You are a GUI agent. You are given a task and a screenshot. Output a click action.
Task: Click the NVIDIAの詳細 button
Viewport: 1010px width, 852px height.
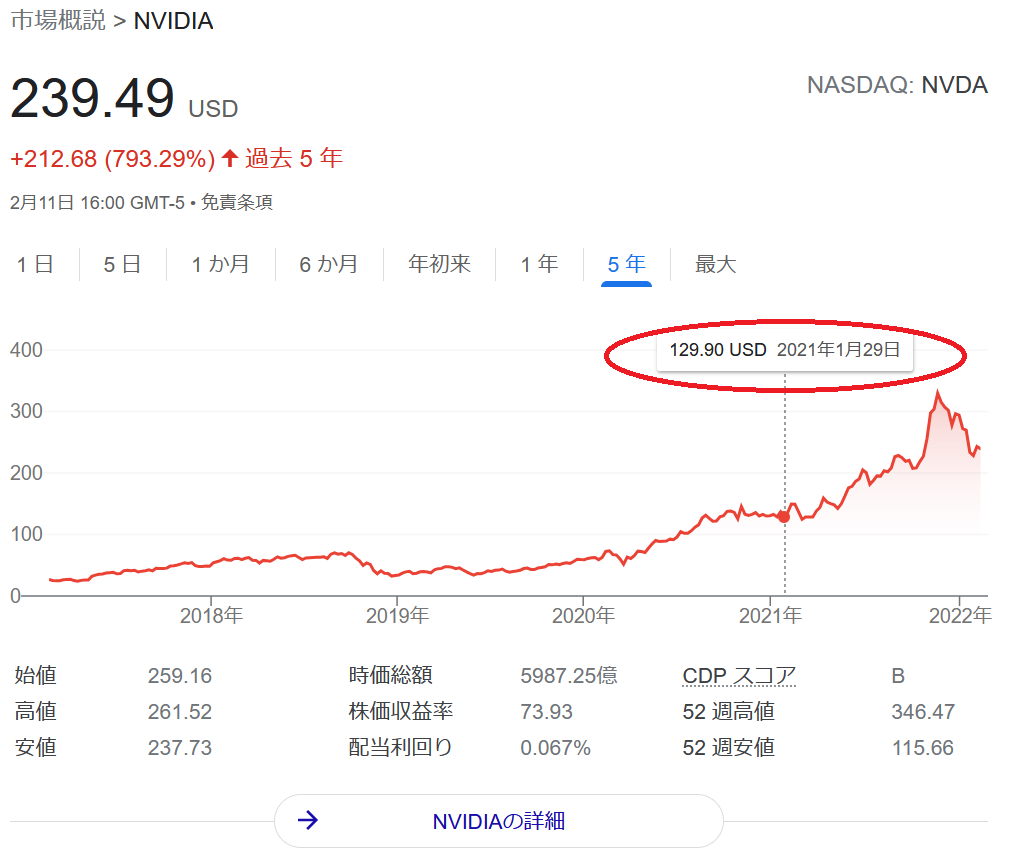pos(498,821)
